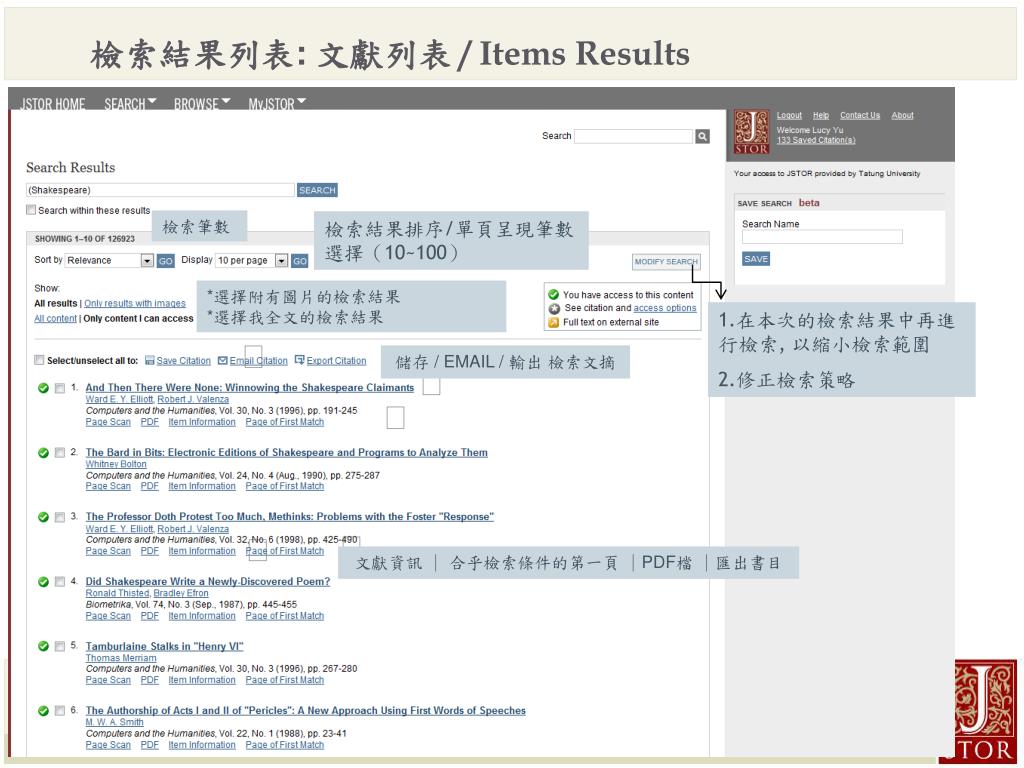The height and width of the screenshot is (768, 1024).
Task: Open PDF link for result 6 Pericles
Action: click(150, 744)
